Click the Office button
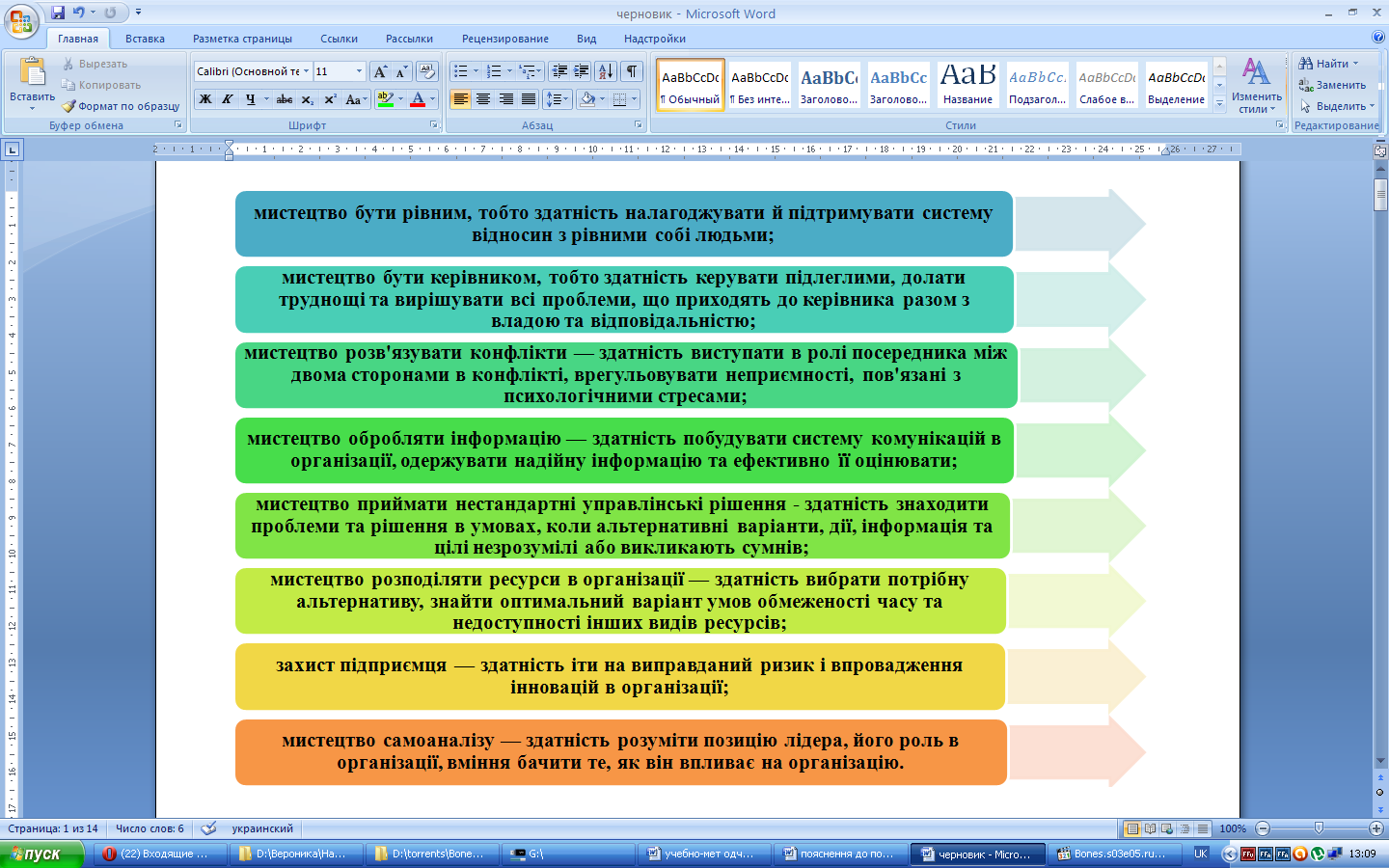1389x868 pixels. pyautogui.click(x=21, y=21)
